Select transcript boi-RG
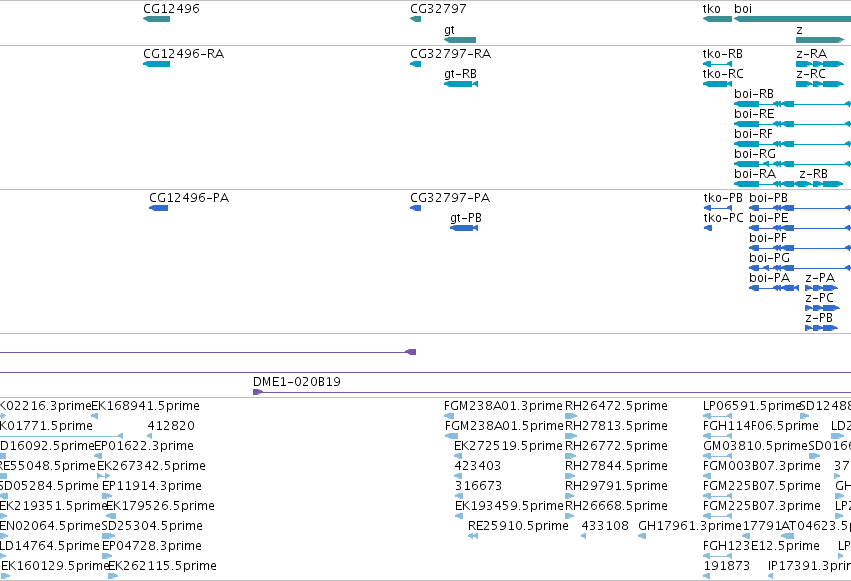This screenshot has height=581, width=851. coord(792,164)
